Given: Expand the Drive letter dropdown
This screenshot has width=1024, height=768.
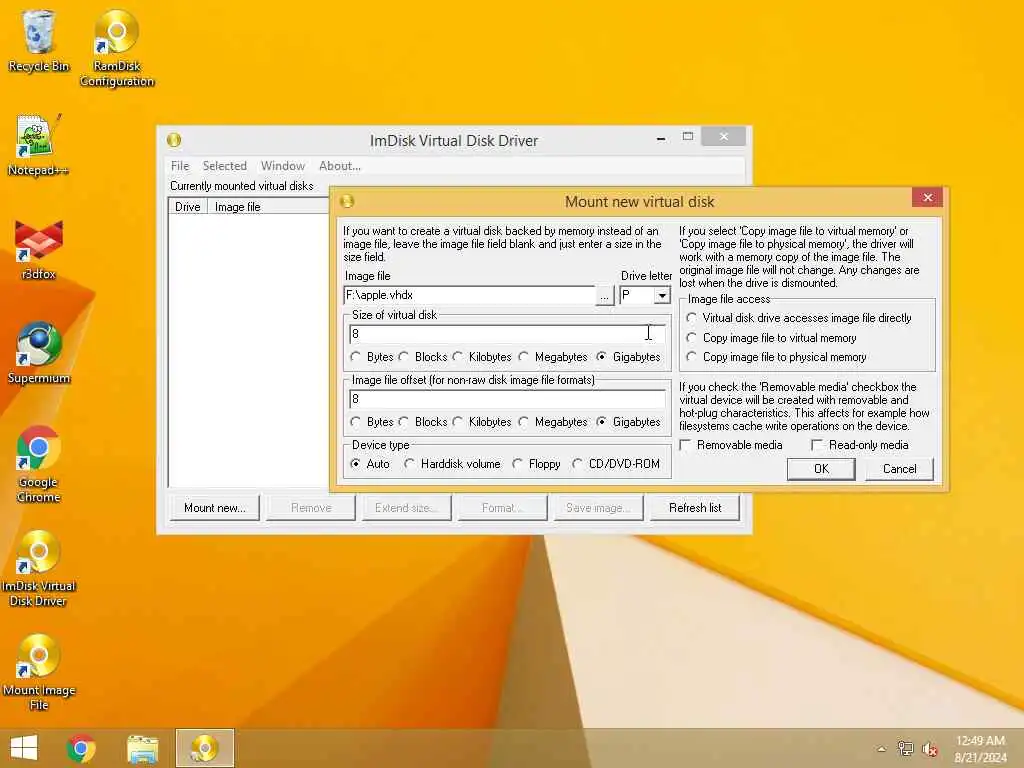Looking at the screenshot, I should [662, 296].
